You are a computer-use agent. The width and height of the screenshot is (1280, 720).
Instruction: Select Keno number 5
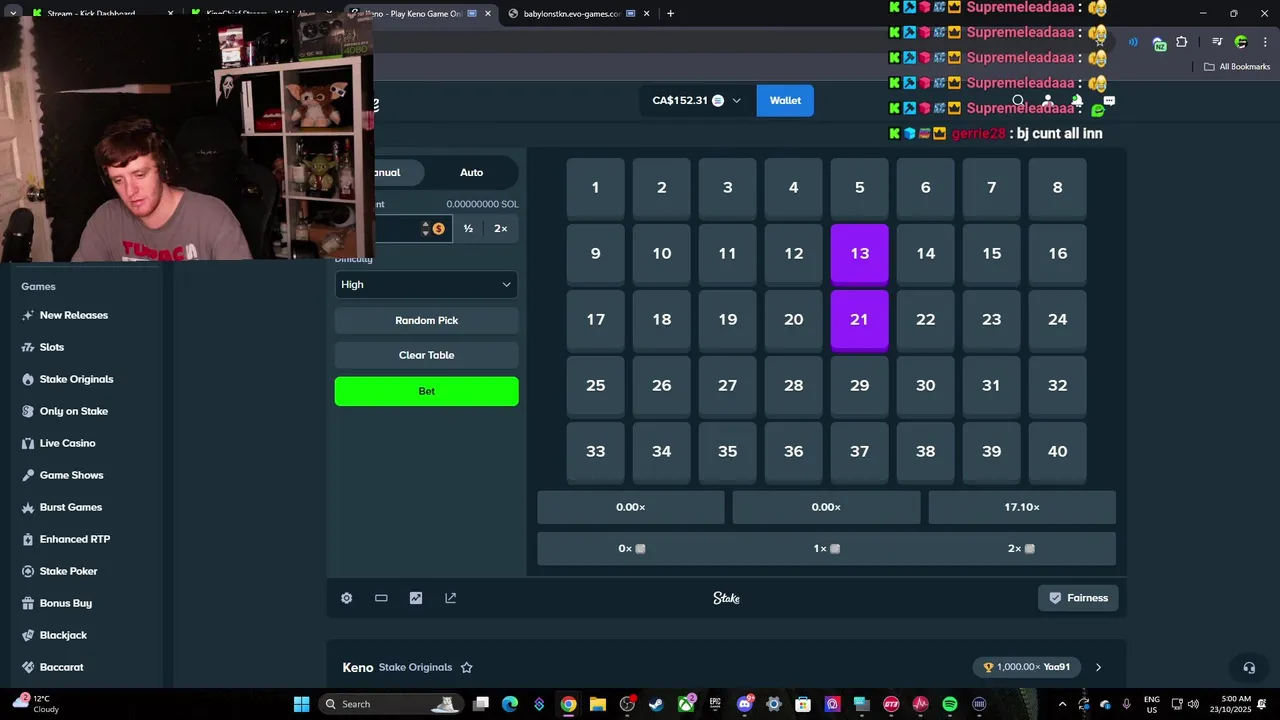860,188
